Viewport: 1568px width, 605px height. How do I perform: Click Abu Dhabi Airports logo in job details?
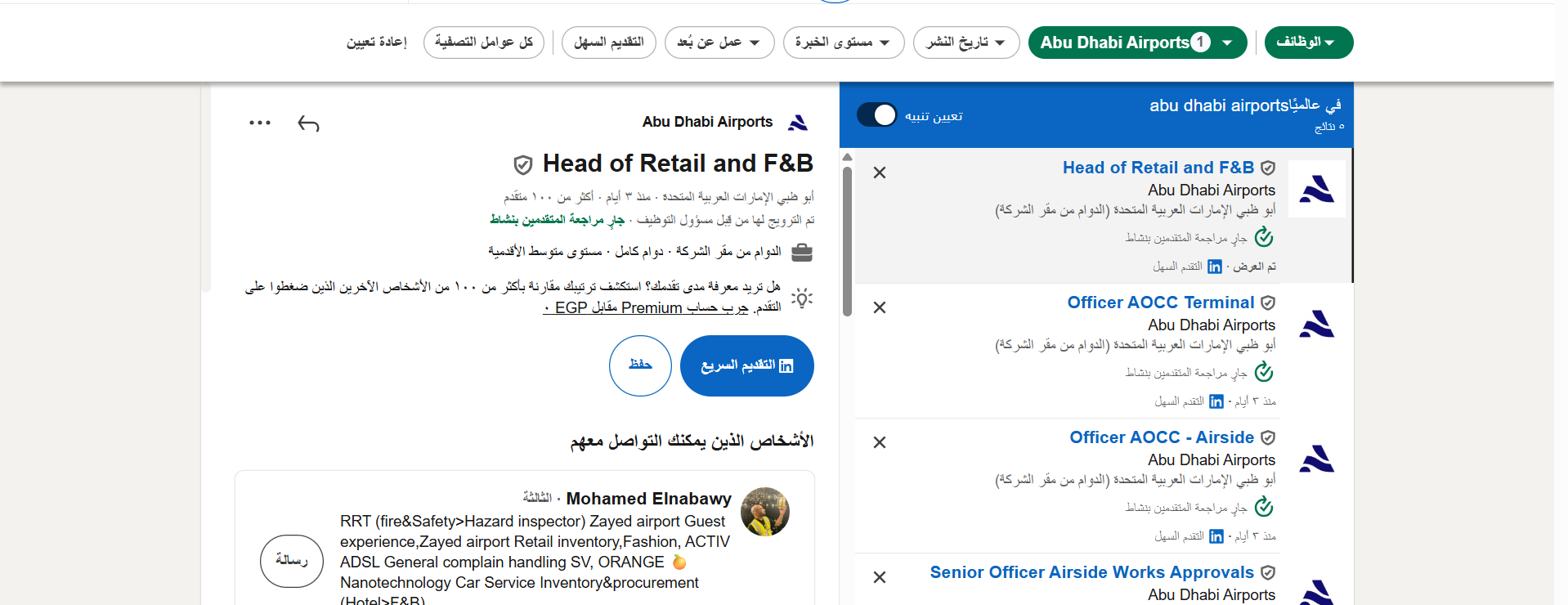pos(798,123)
